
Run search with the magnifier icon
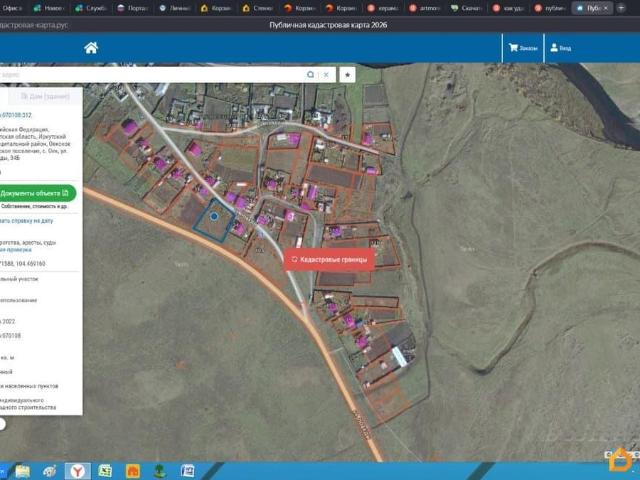(311, 75)
